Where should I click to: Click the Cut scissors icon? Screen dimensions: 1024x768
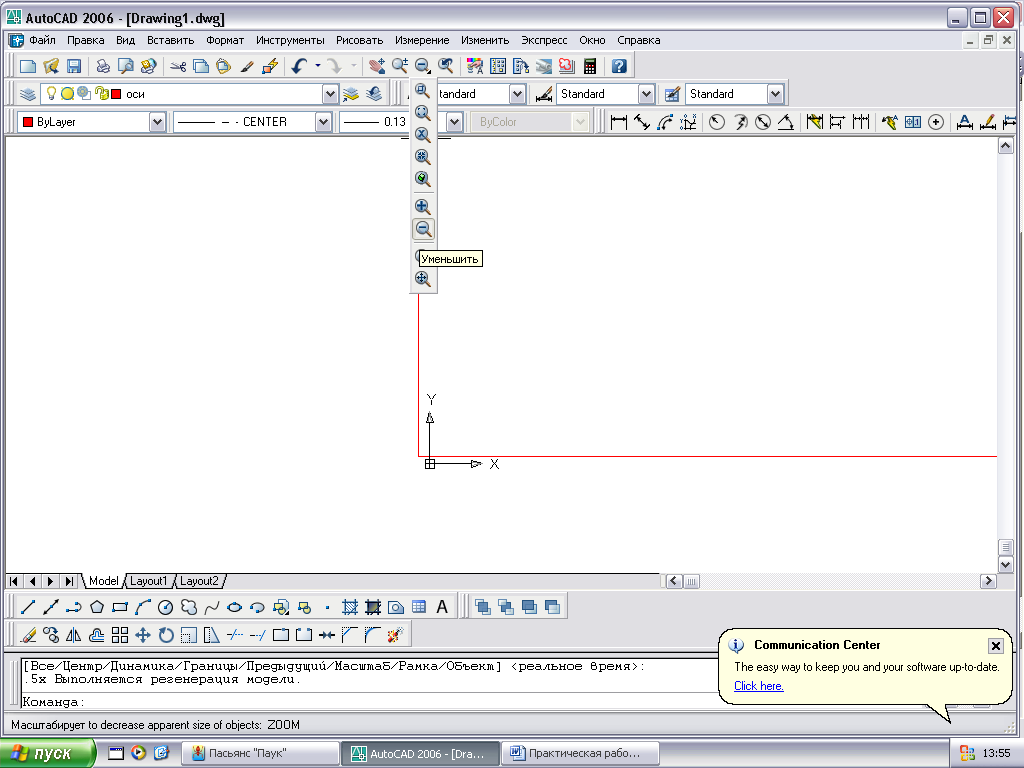click(x=178, y=66)
